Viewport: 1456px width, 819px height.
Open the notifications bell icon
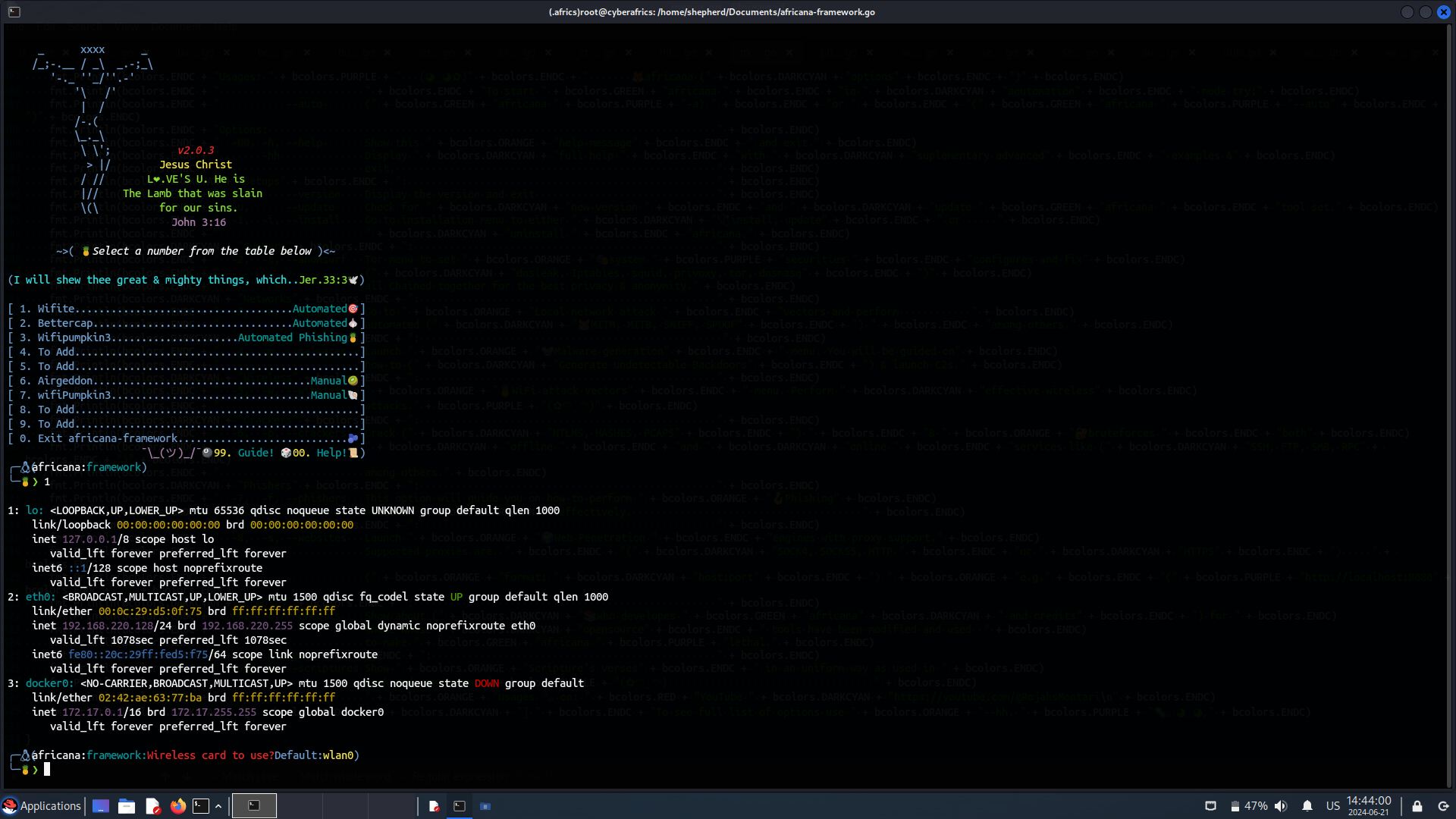(1307, 806)
